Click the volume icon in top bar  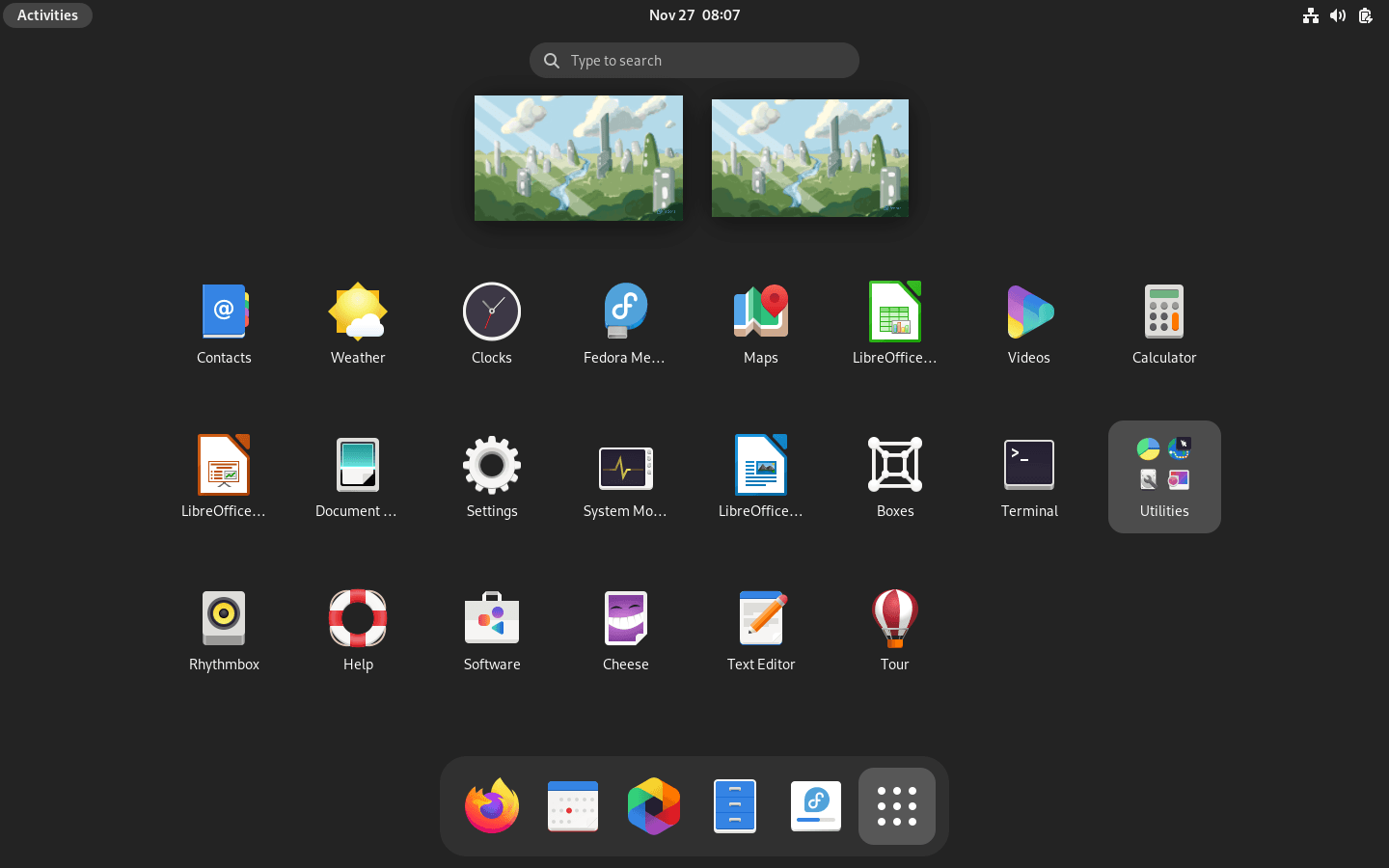coord(1338,15)
